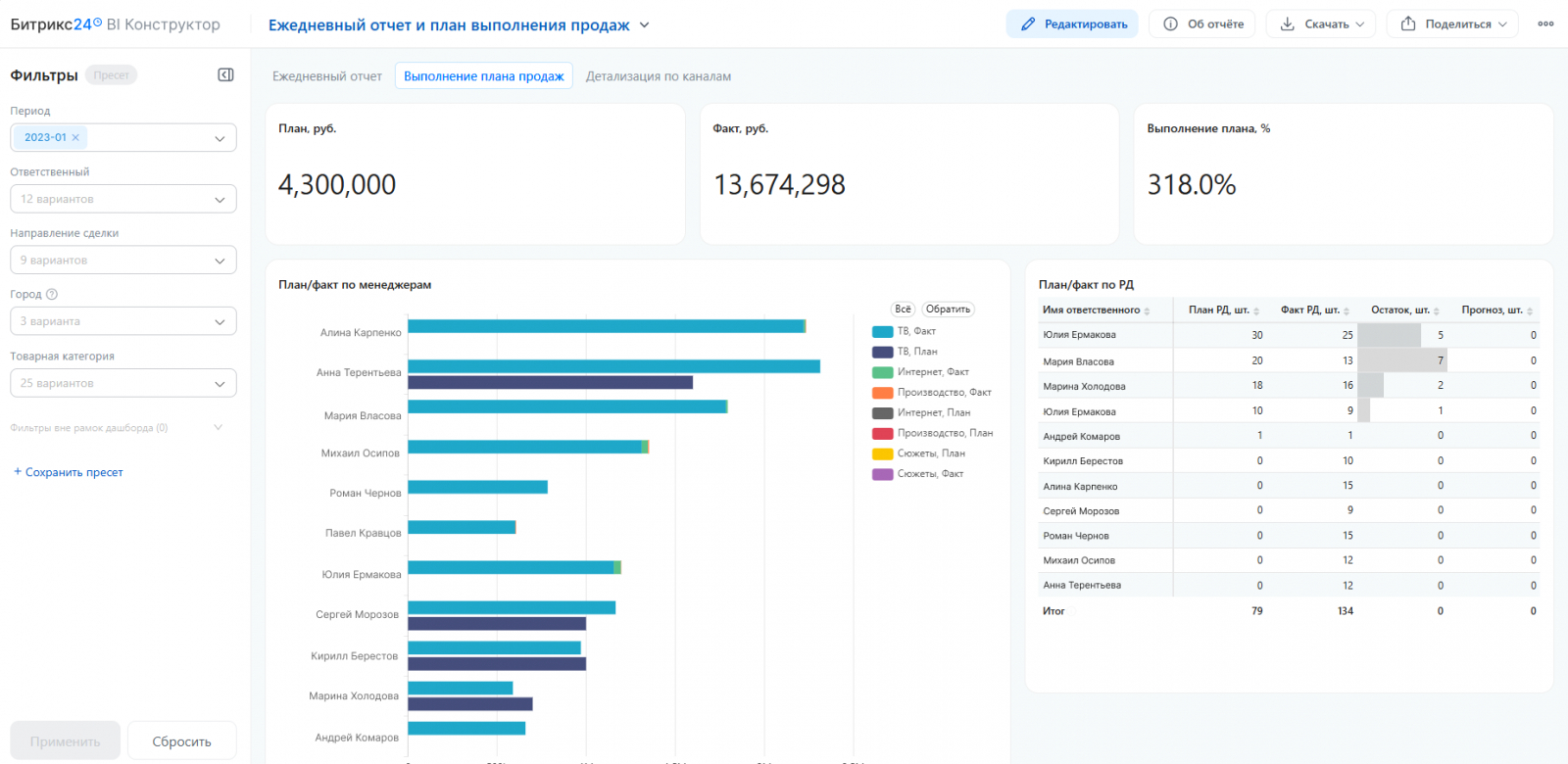The height and width of the screenshot is (764, 1568).
Task: Click Сохранить пресет link
Action: click(69, 472)
